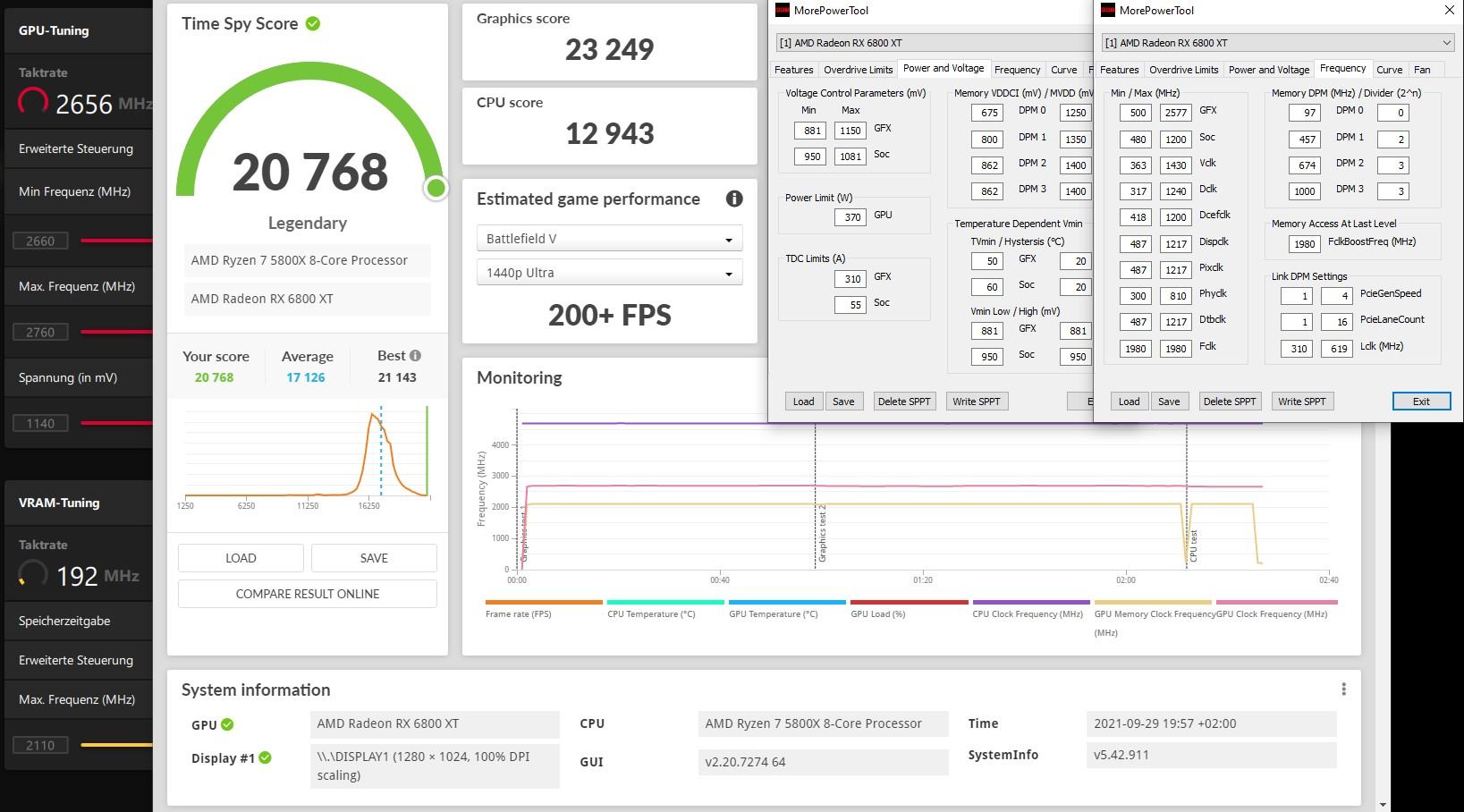1464x812 pixels.
Task: Open Curve tab in right MorePowerTool window
Action: (1389, 70)
